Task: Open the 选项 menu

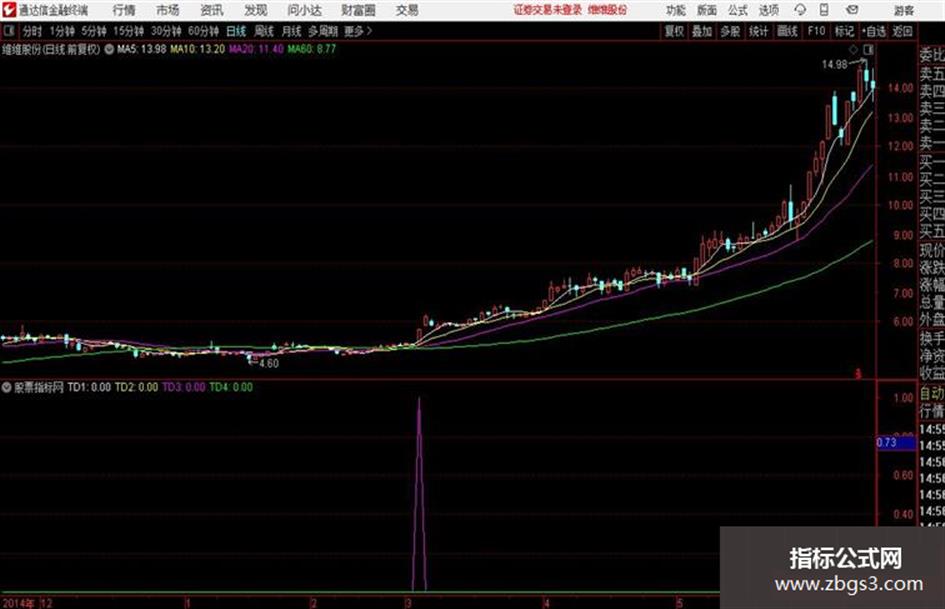Action: click(x=768, y=10)
